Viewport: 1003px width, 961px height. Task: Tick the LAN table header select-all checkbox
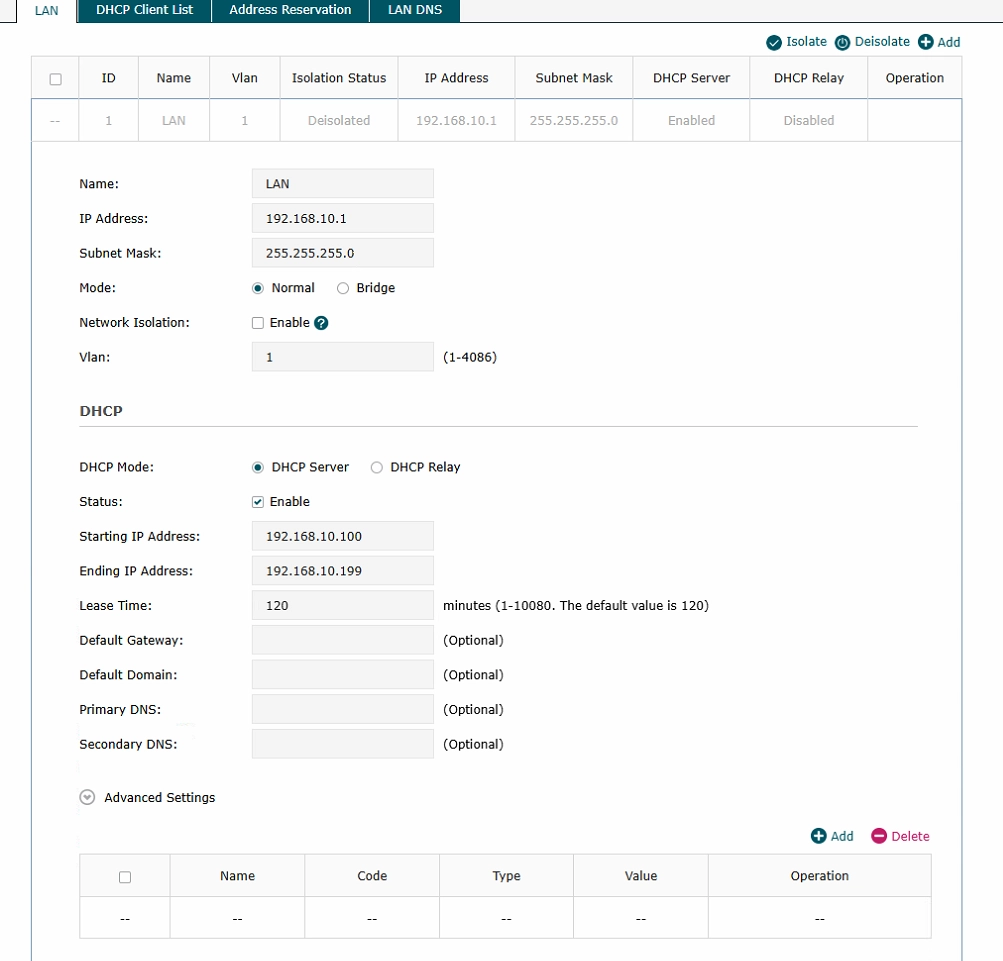tap(56, 79)
